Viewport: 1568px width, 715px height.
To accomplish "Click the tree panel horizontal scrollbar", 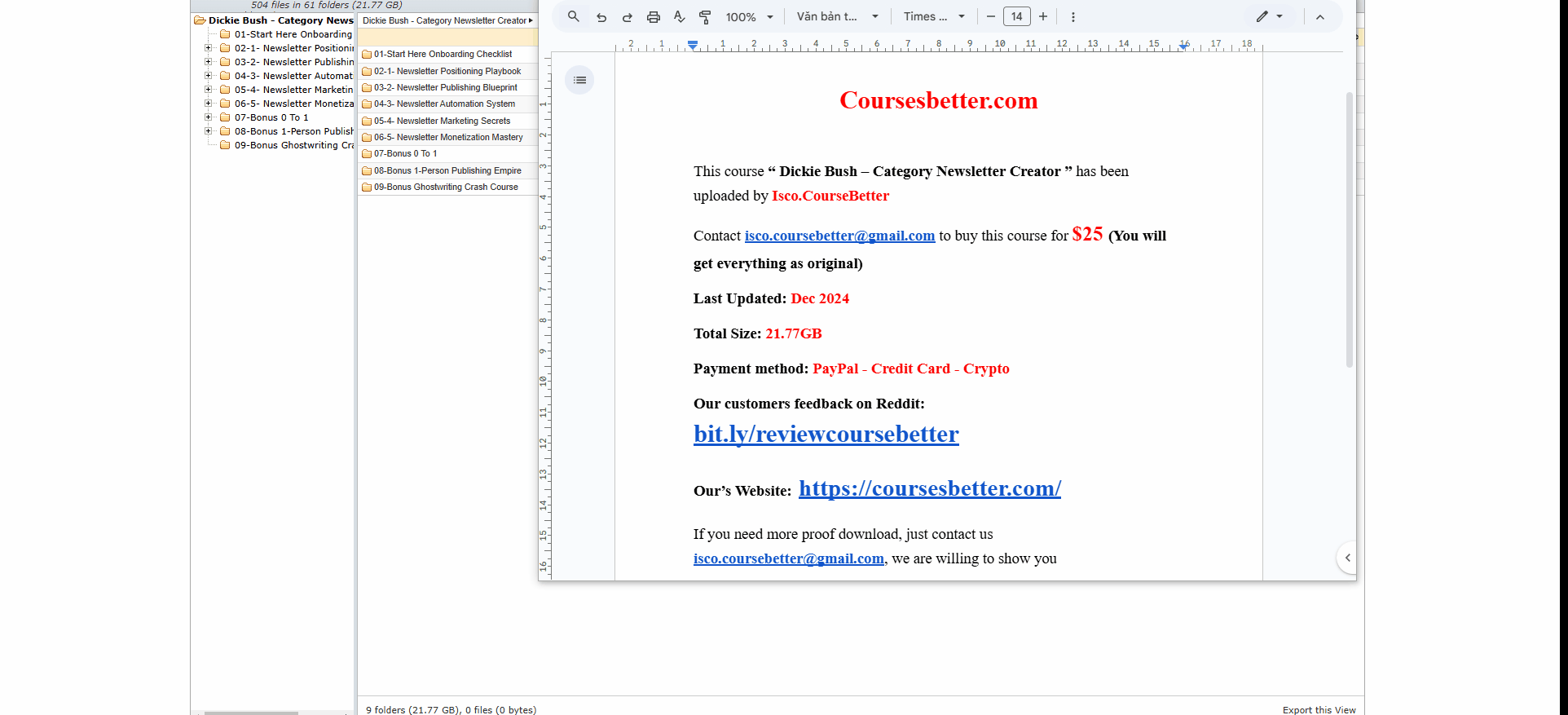I will [x=251, y=713].
